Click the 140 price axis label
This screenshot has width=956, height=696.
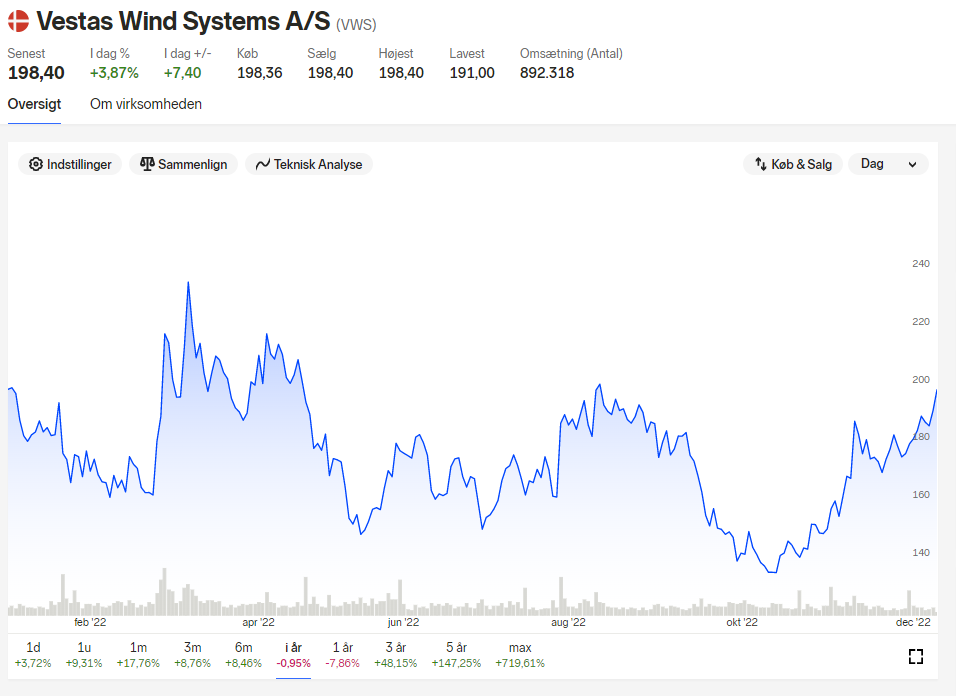pyautogui.click(x=921, y=553)
